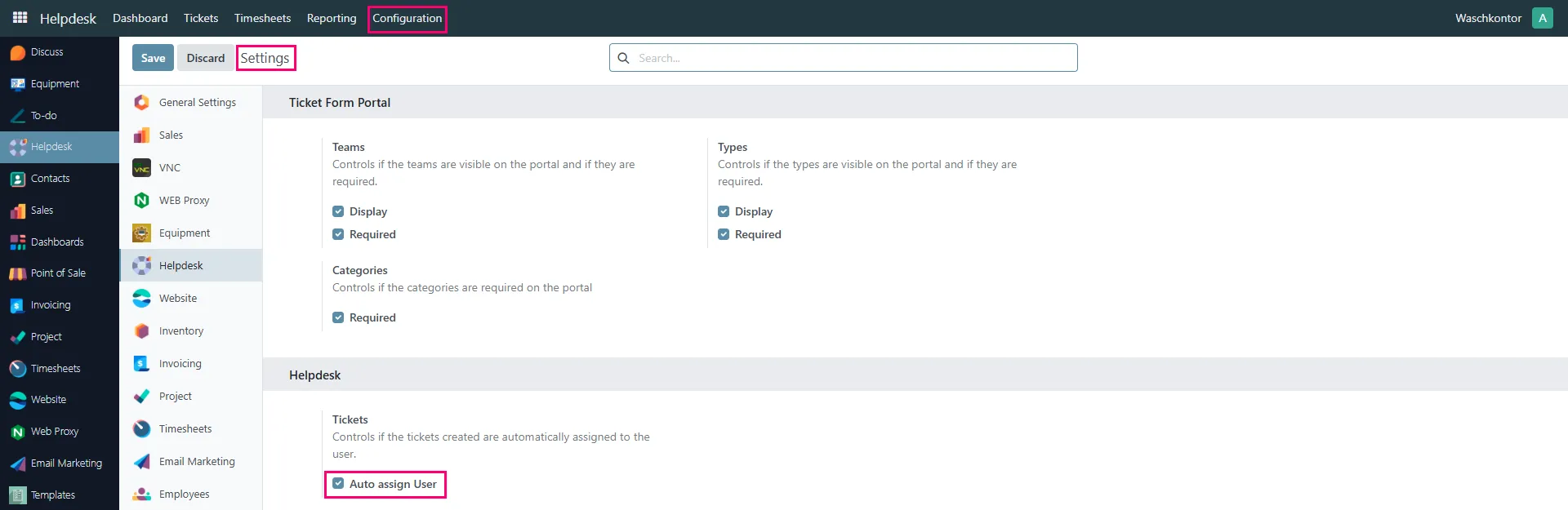The width and height of the screenshot is (1568, 510).
Task: Discard settings changes
Action: pos(206,58)
